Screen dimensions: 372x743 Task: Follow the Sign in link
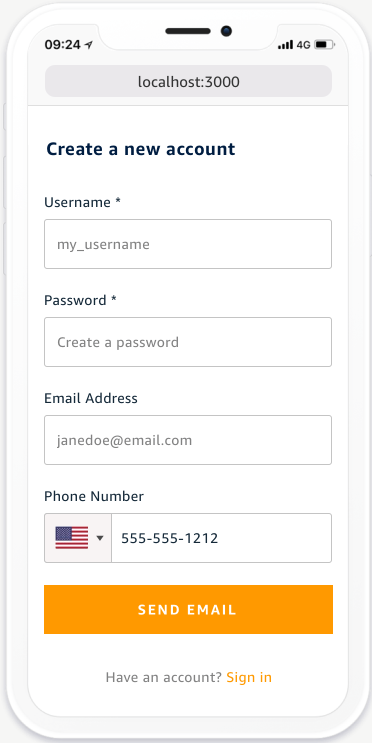[249, 677]
